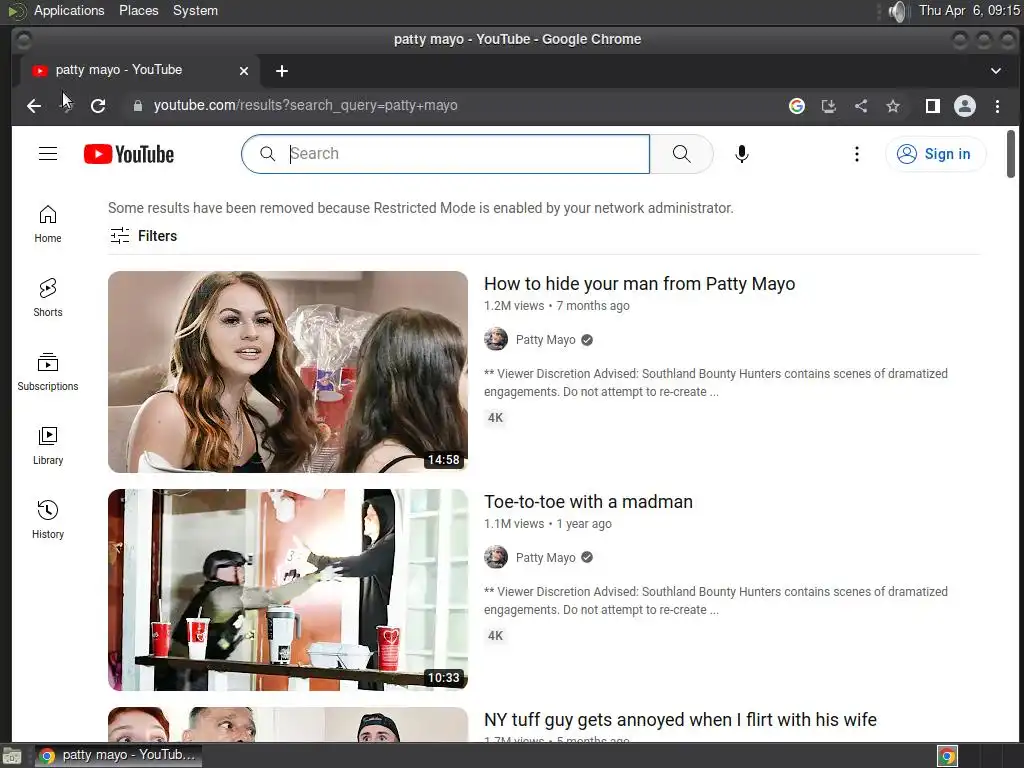Click the Restricted Mode notice text
The height and width of the screenshot is (768, 1024).
421,208
